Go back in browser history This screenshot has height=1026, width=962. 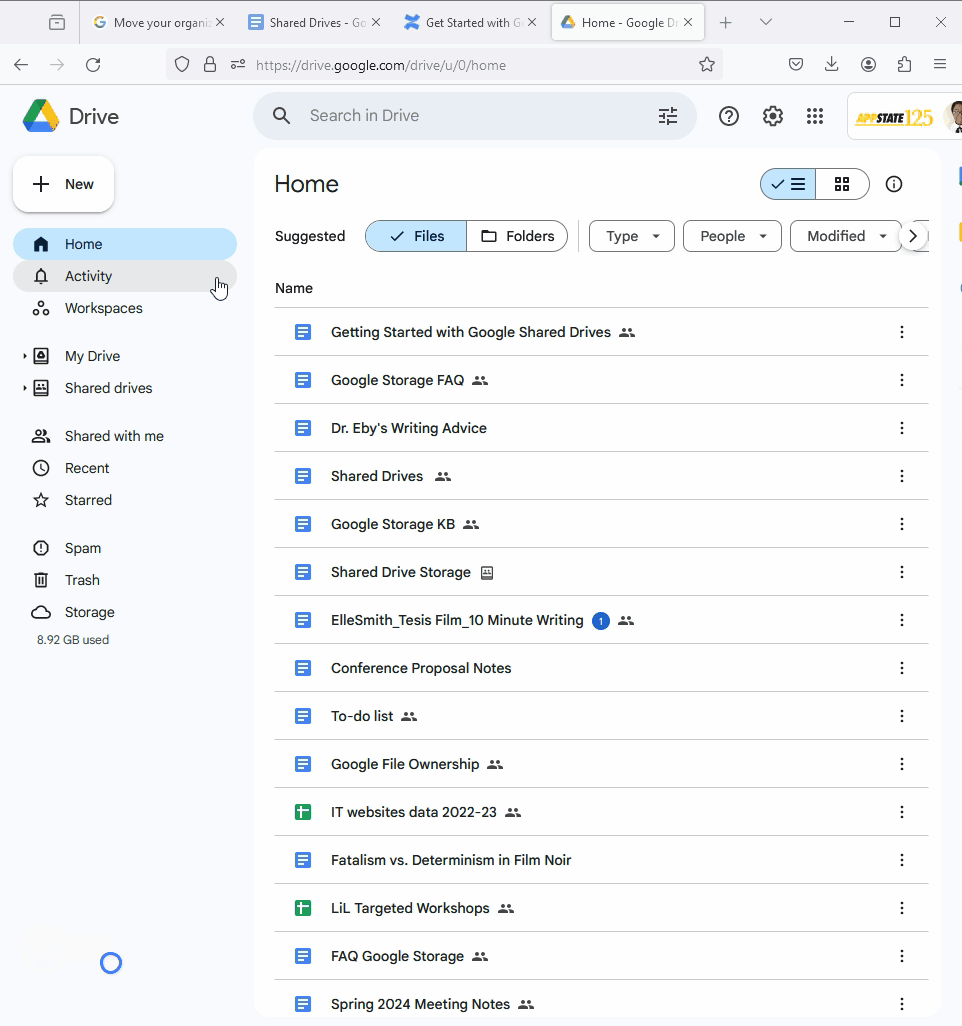[21, 65]
